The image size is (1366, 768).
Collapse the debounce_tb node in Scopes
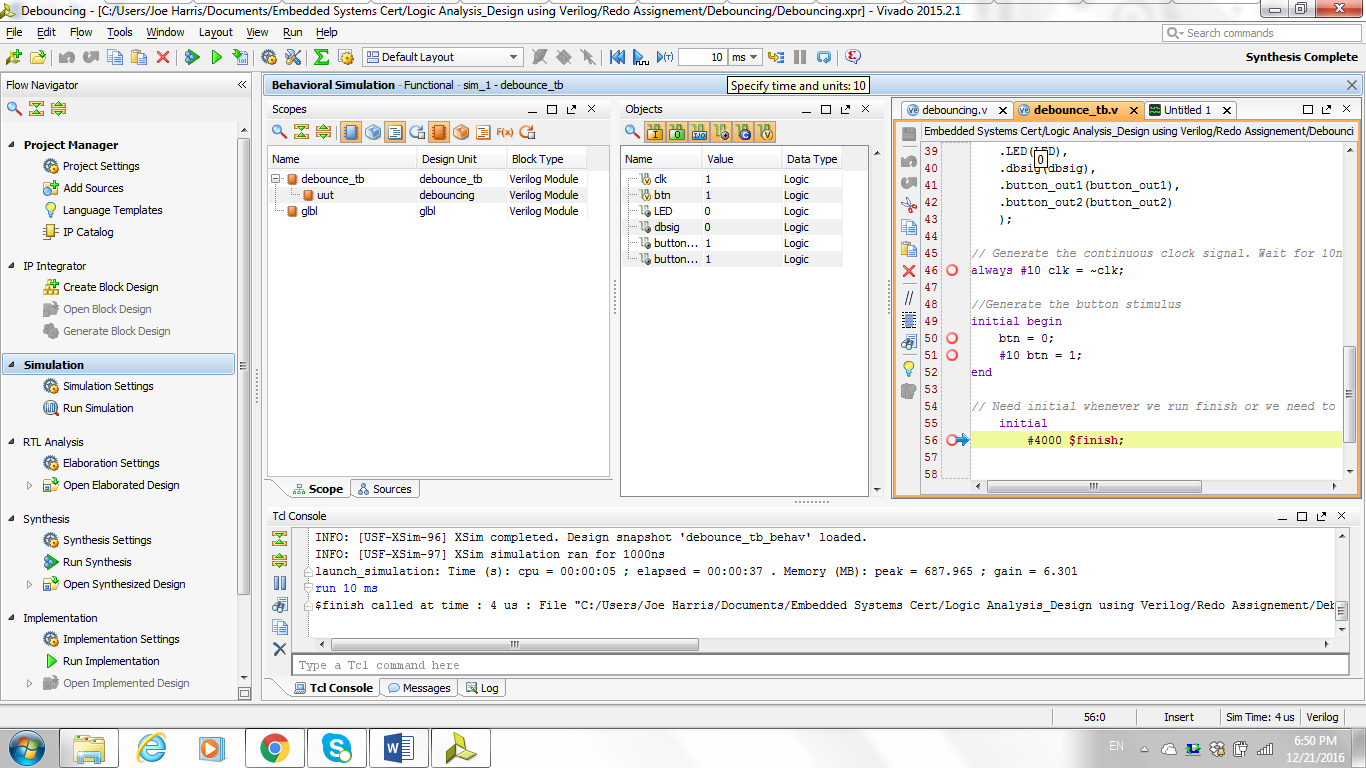point(276,178)
